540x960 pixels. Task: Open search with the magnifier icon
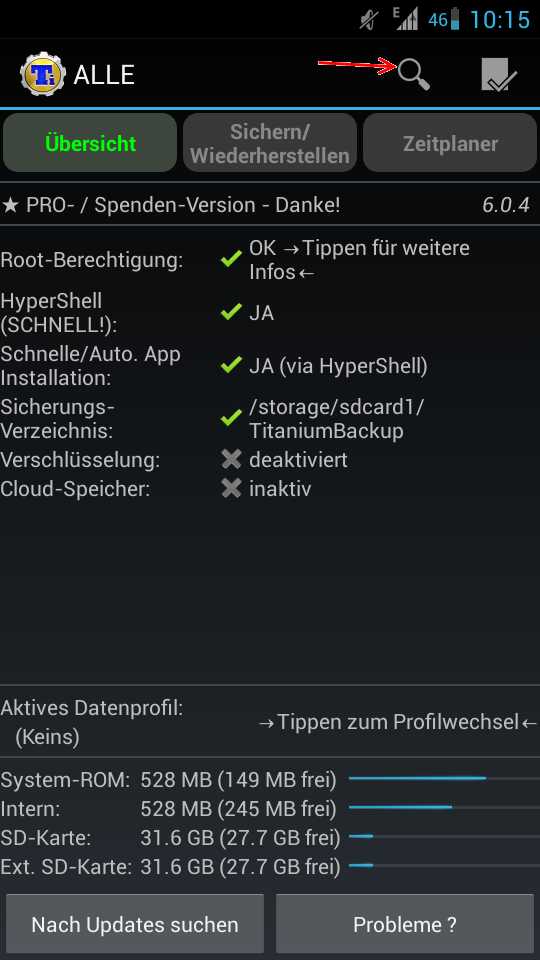click(414, 75)
